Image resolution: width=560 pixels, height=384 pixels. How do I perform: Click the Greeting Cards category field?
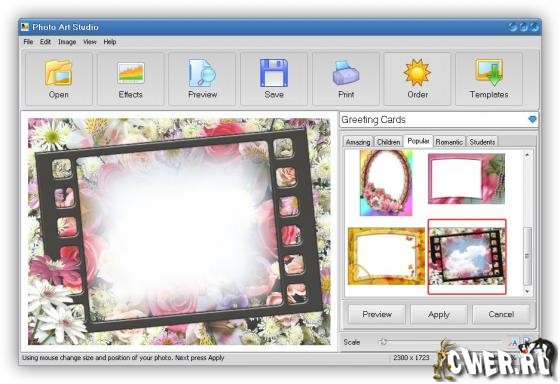(x=438, y=120)
